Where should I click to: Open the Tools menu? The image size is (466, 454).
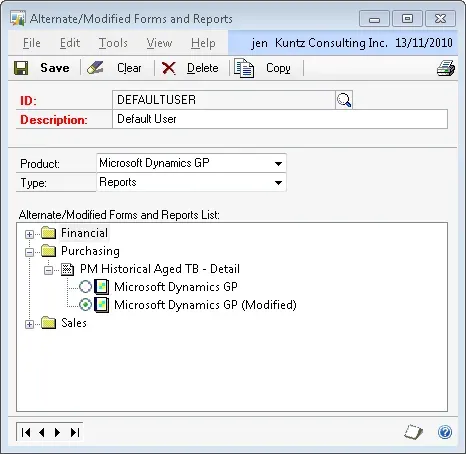point(113,43)
